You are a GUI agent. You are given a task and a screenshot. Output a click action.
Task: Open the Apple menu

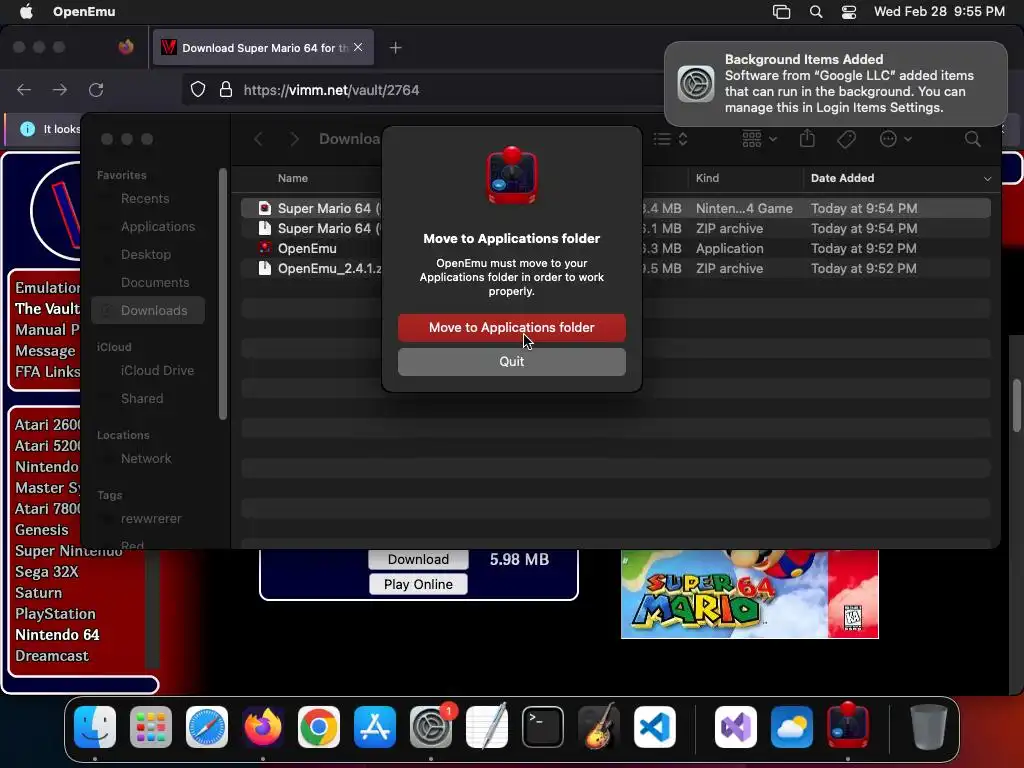pyautogui.click(x=26, y=12)
